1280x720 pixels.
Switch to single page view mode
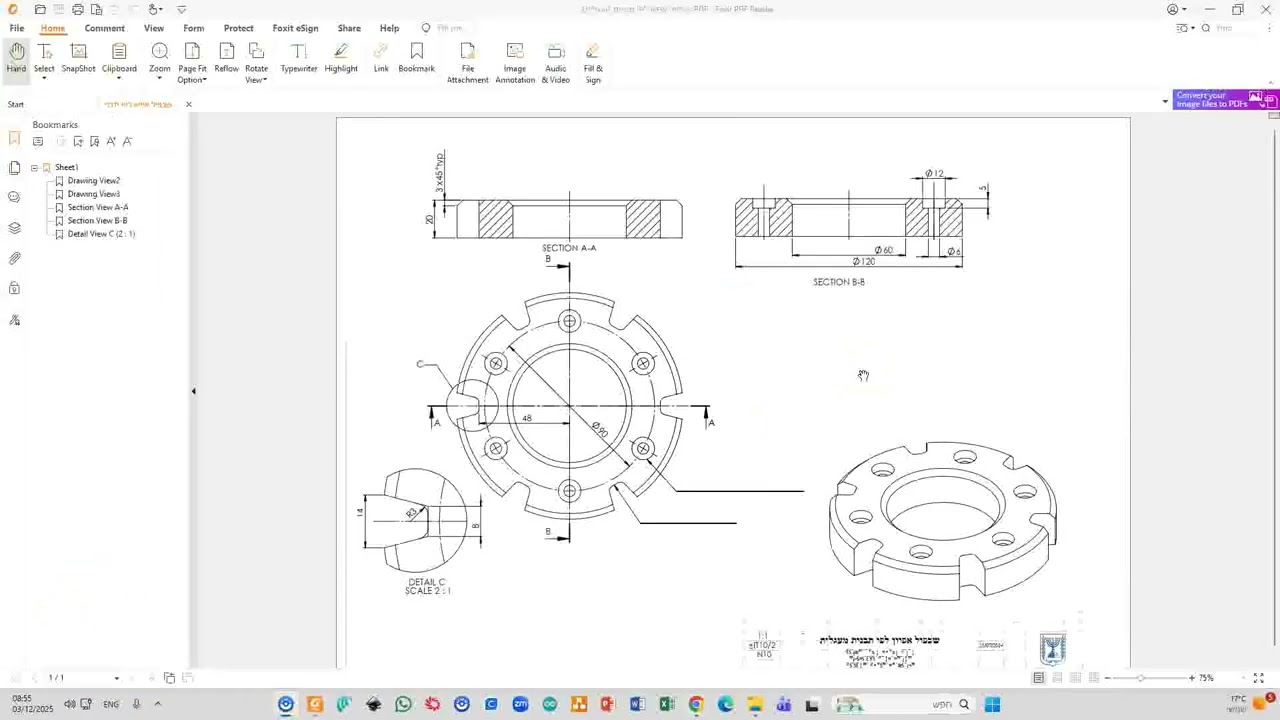1039,678
